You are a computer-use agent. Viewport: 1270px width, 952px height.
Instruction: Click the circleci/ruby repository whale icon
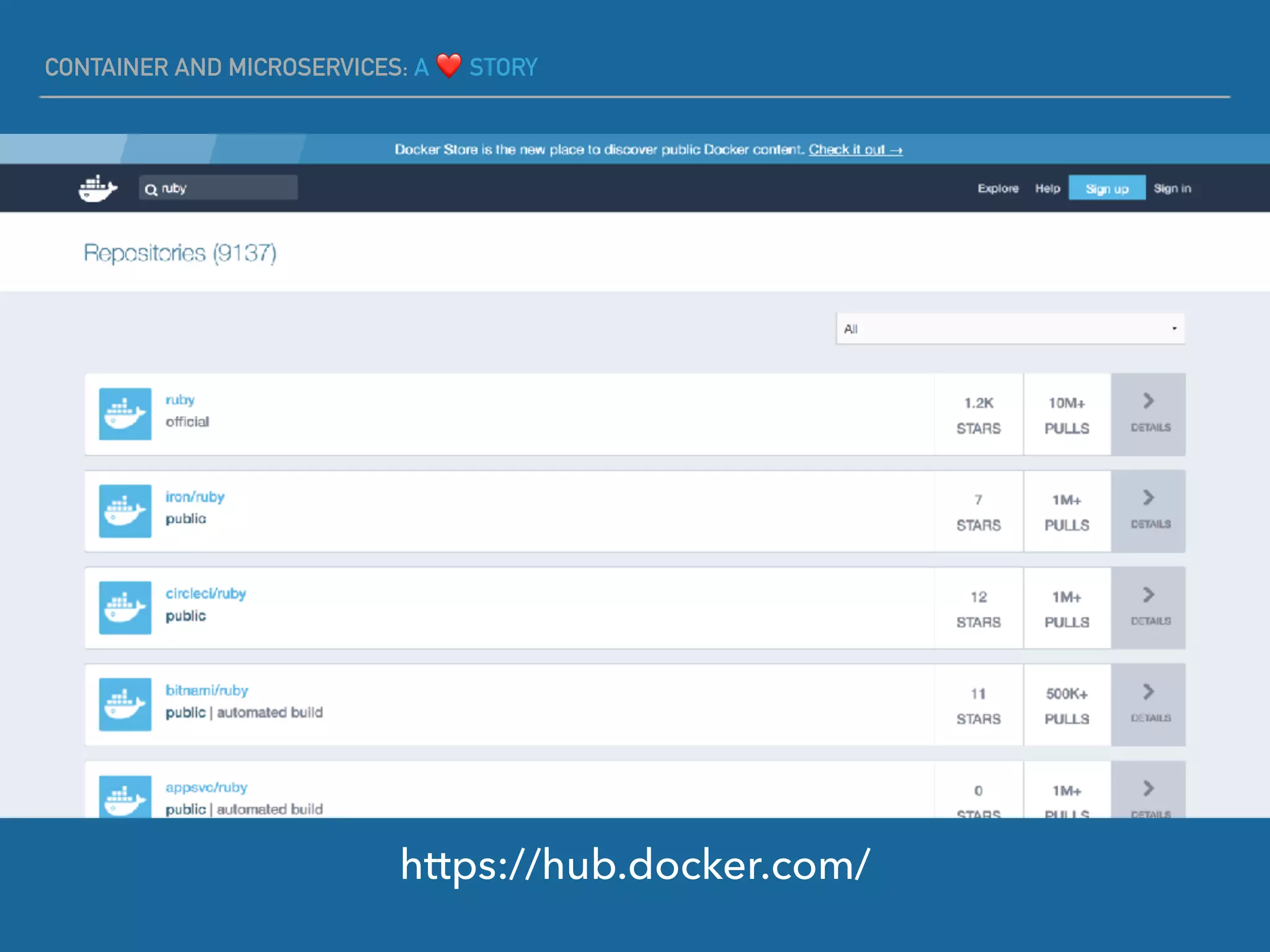tap(125, 607)
